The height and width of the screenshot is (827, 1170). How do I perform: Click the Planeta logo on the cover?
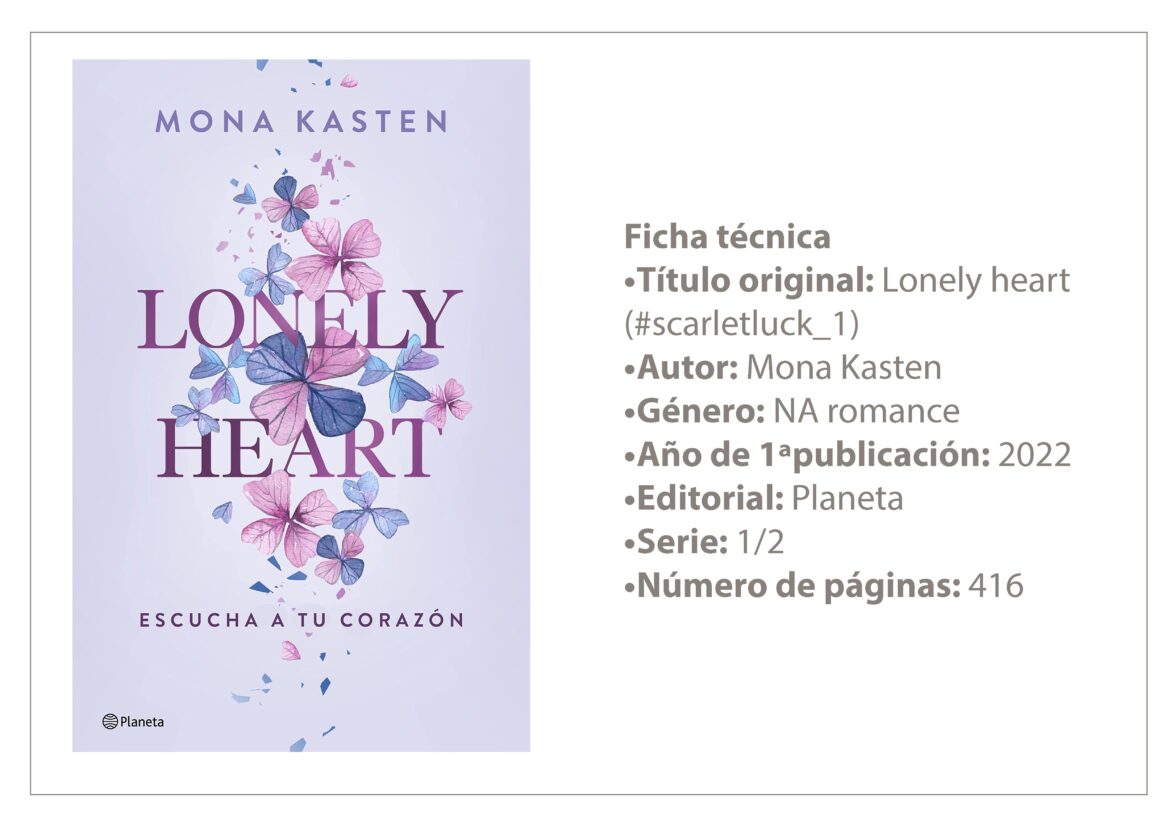coord(133,721)
